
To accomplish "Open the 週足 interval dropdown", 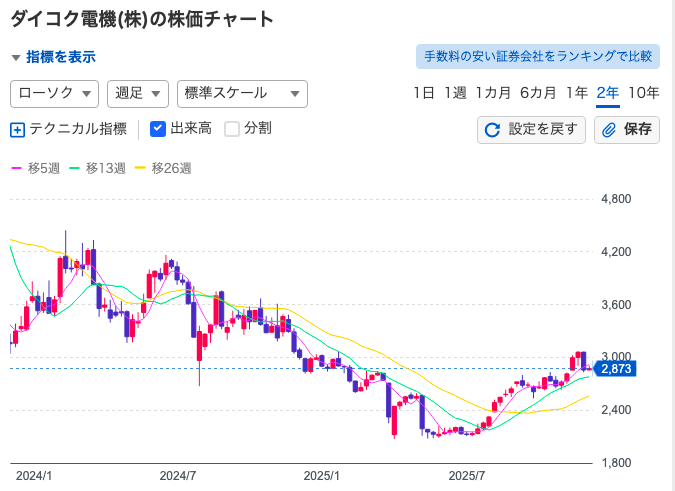I will [x=138, y=93].
